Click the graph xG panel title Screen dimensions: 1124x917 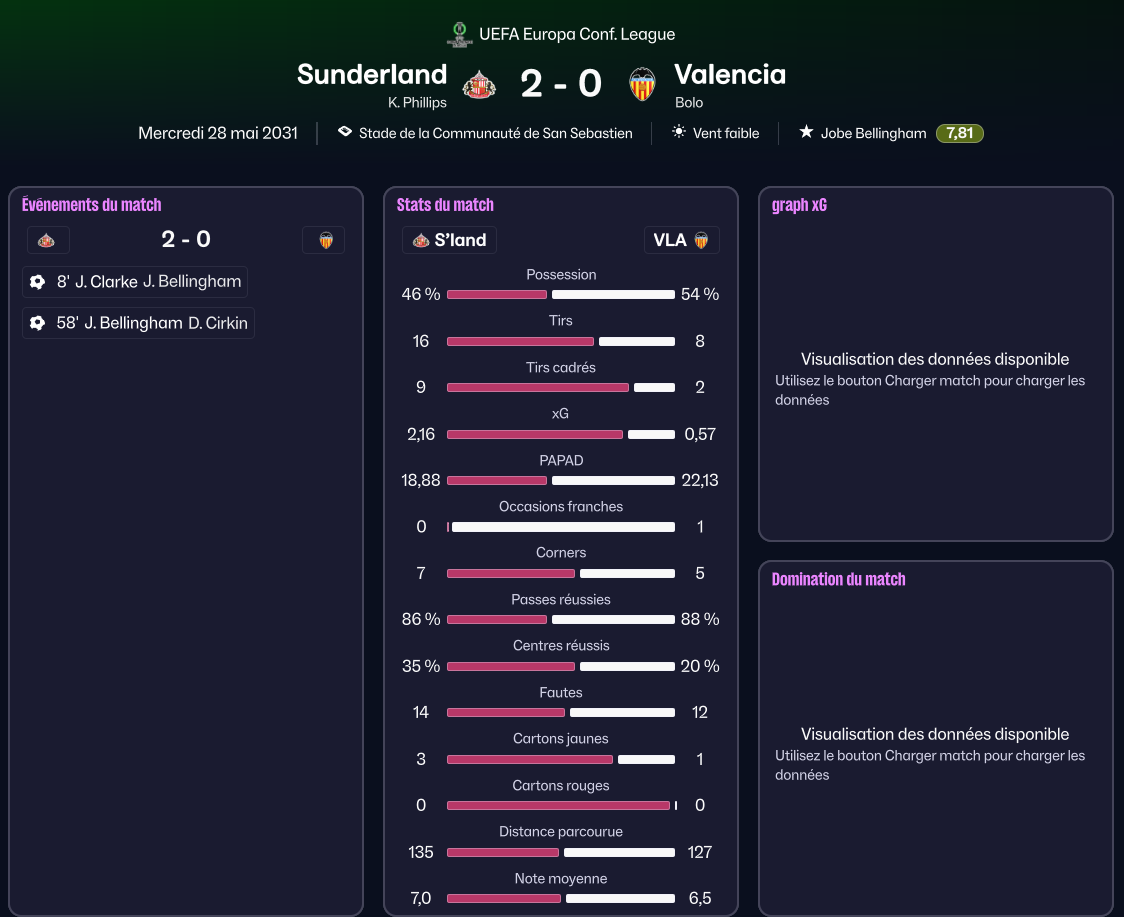(x=799, y=205)
